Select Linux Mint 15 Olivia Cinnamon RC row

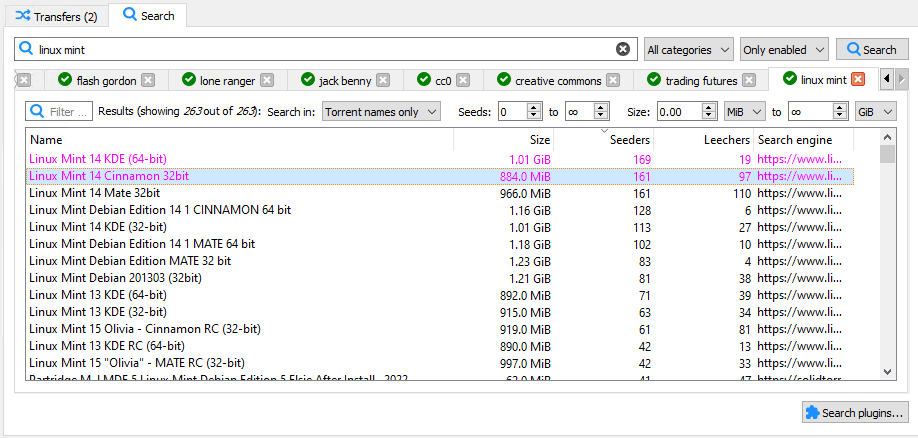(x=440, y=329)
